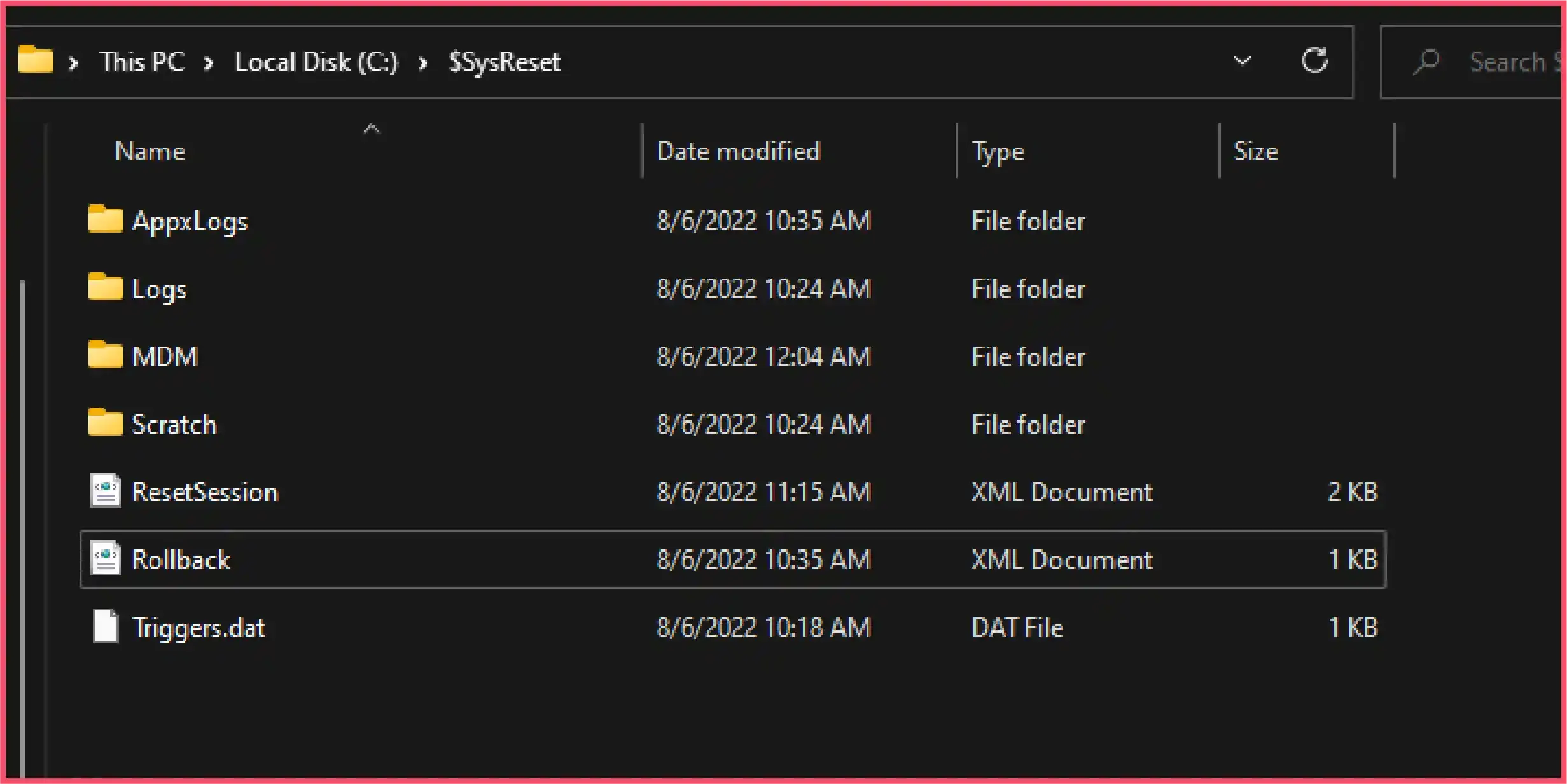Screen dimensions: 1567x784
Task: Expand the breadcrumb arrow after This PC
Action: [209, 62]
